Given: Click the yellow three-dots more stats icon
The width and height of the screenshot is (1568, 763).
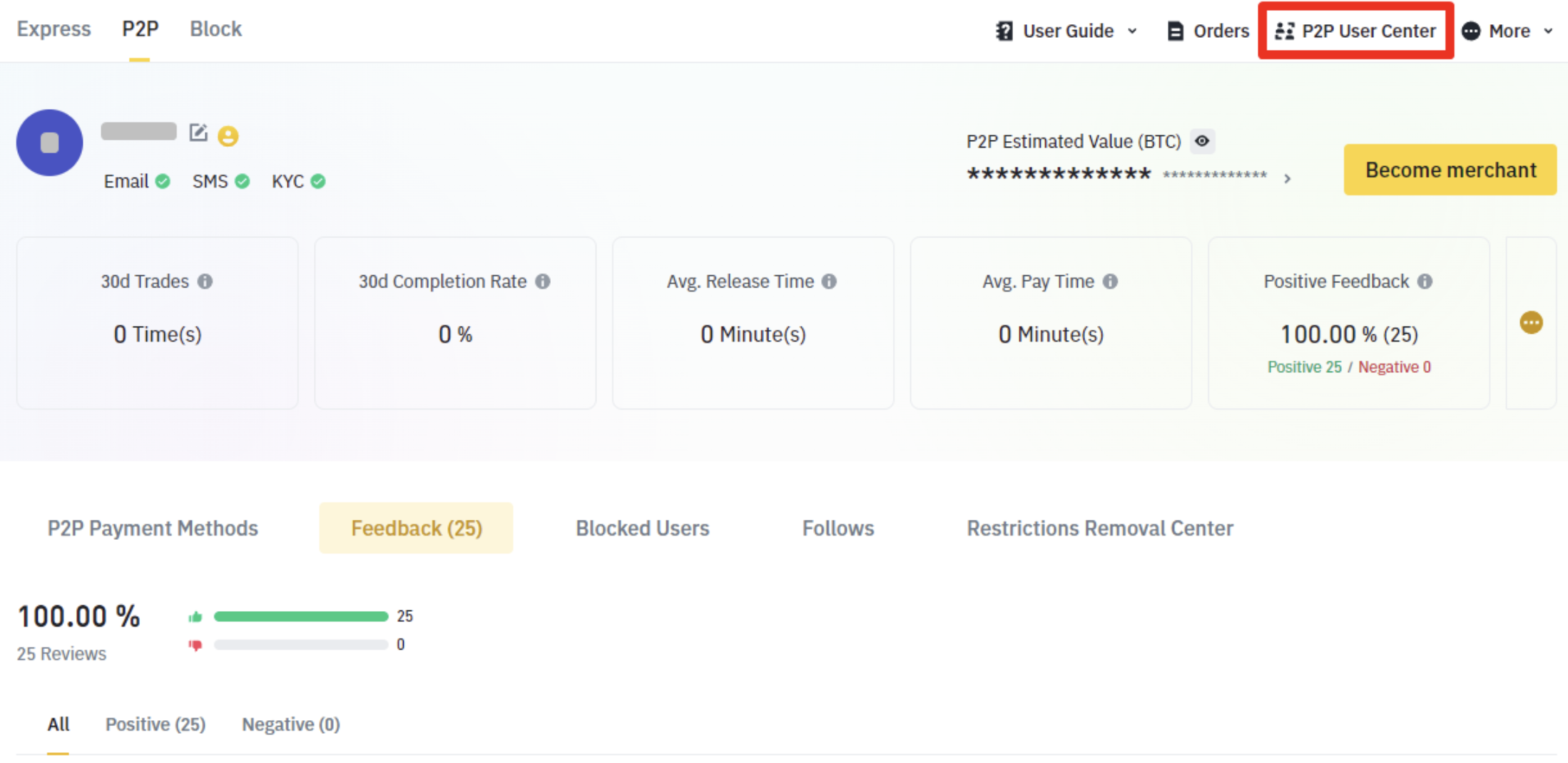Looking at the screenshot, I should click(x=1531, y=323).
